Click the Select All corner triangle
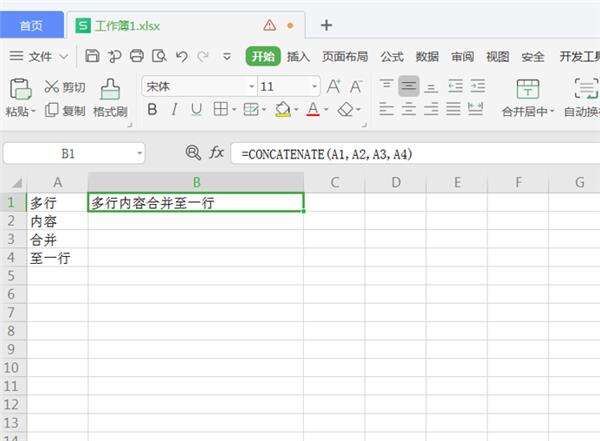This screenshot has height=441, width=600. pos(16,183)
